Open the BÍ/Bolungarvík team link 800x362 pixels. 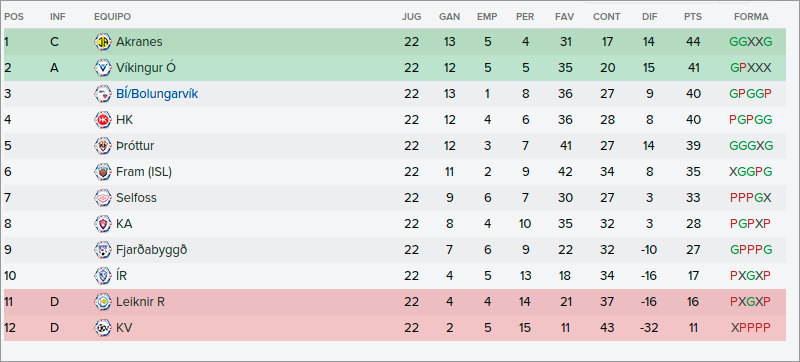157,94
